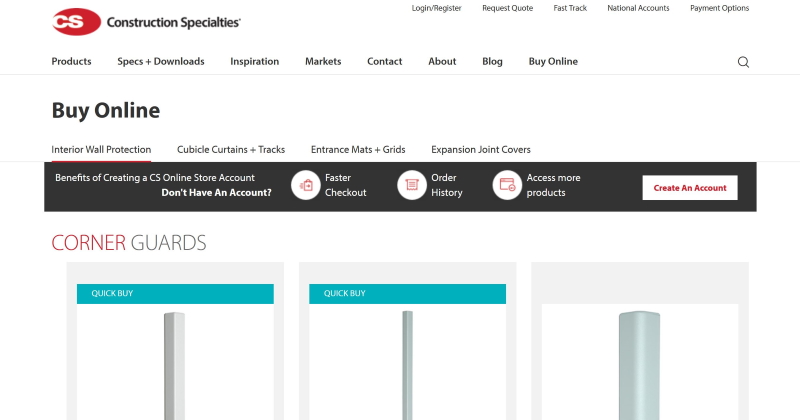Click the Order History icon
The image size is (800, 420).
pyautogui.click(x=412, y=185)
